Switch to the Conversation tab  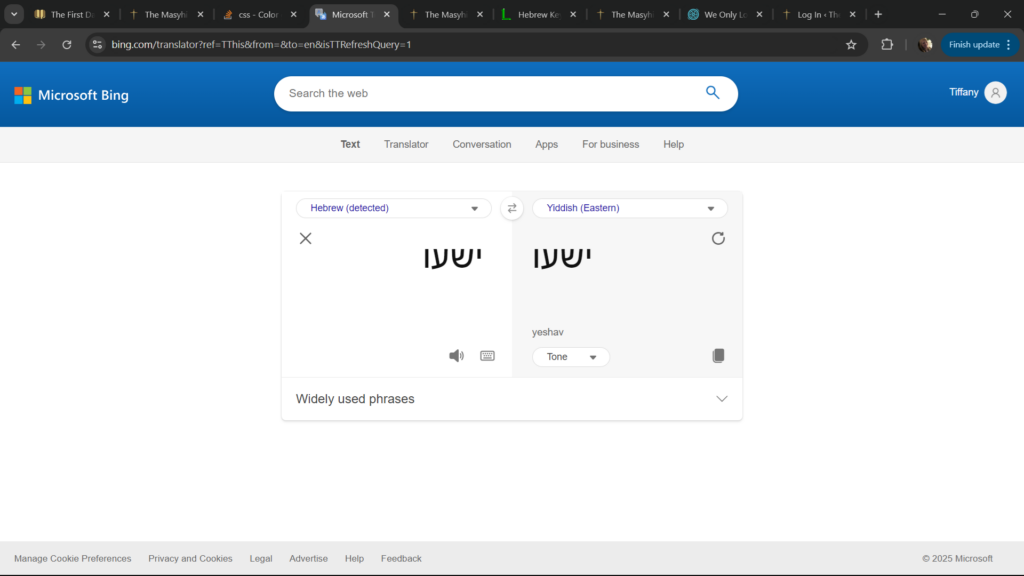pos(481,144)
